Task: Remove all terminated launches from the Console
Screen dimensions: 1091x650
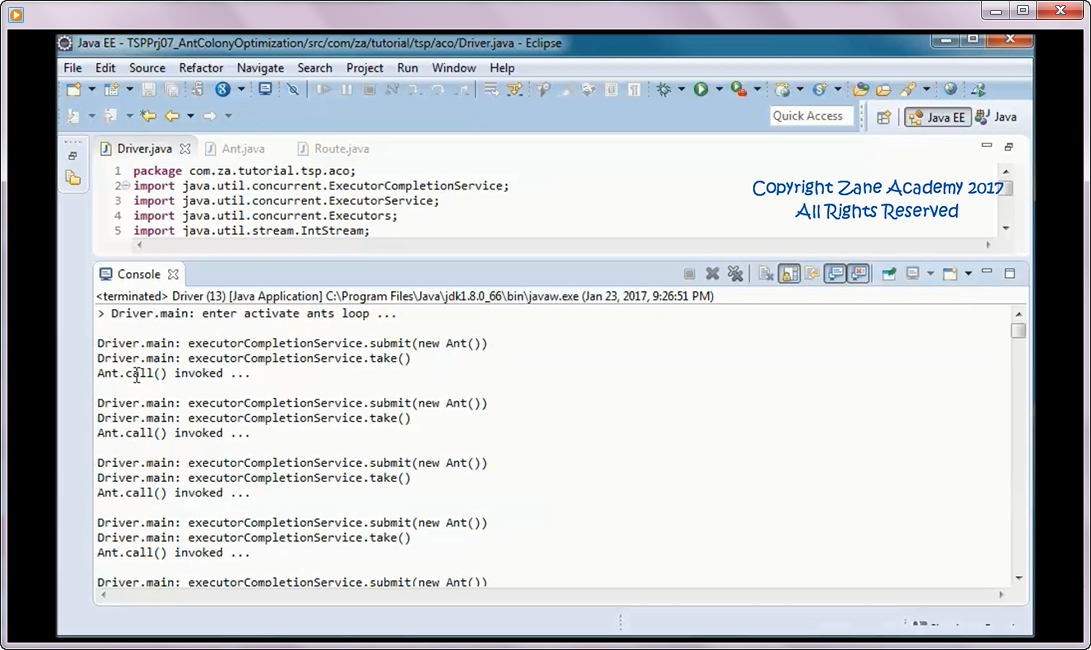Action: click(734, 273)
